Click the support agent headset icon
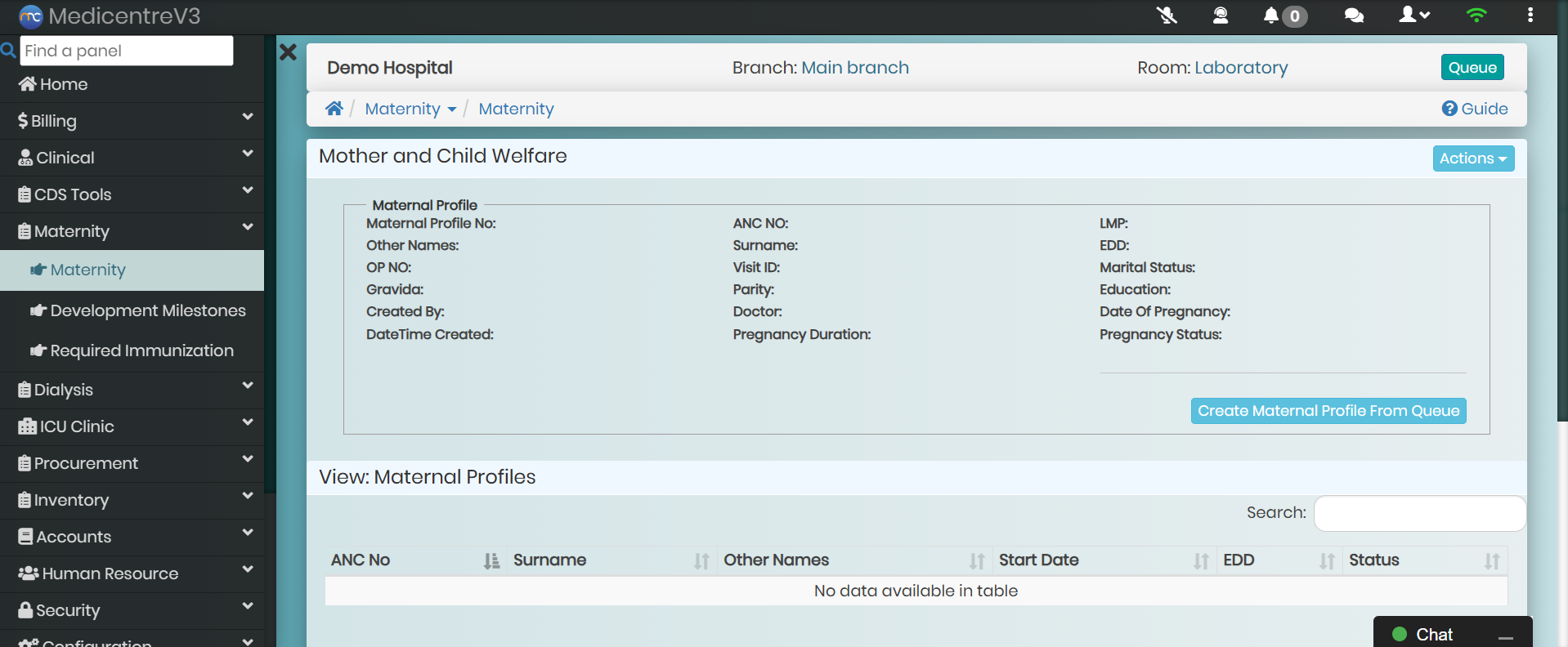The height and width of the screenshot is (647, 1568). tap(1220, 16)
